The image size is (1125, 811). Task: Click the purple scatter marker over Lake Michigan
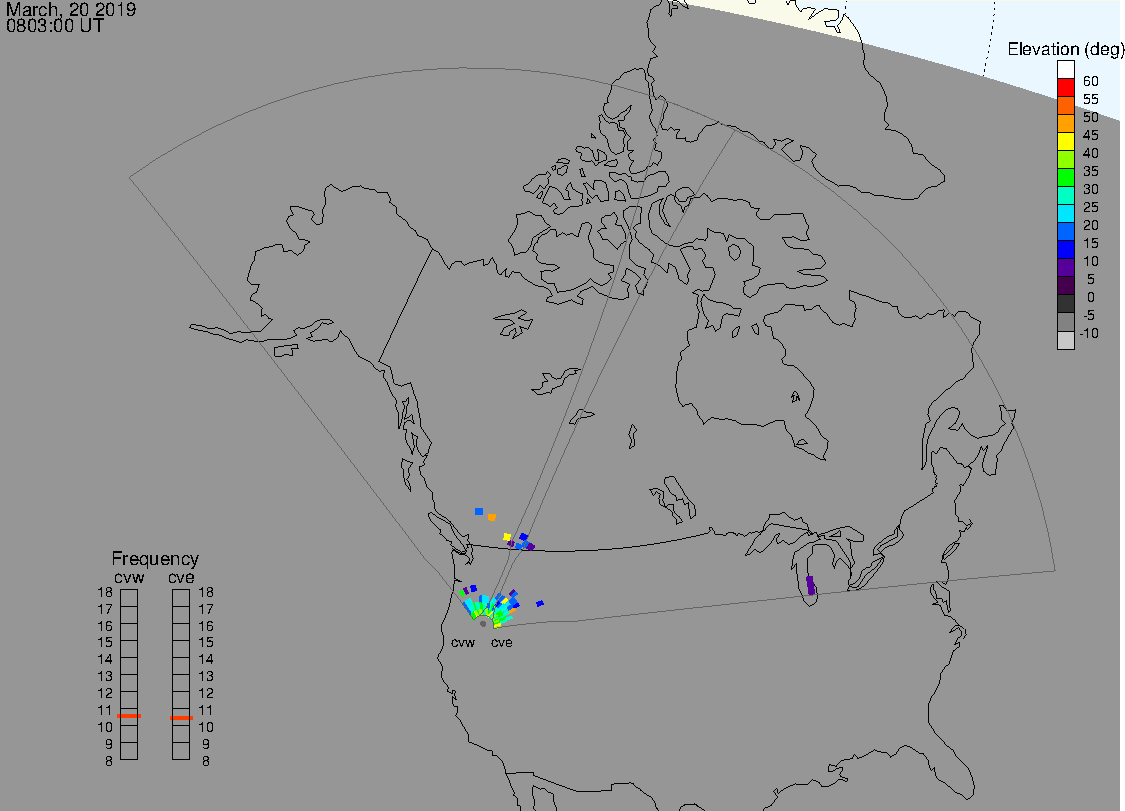[811, 585]
